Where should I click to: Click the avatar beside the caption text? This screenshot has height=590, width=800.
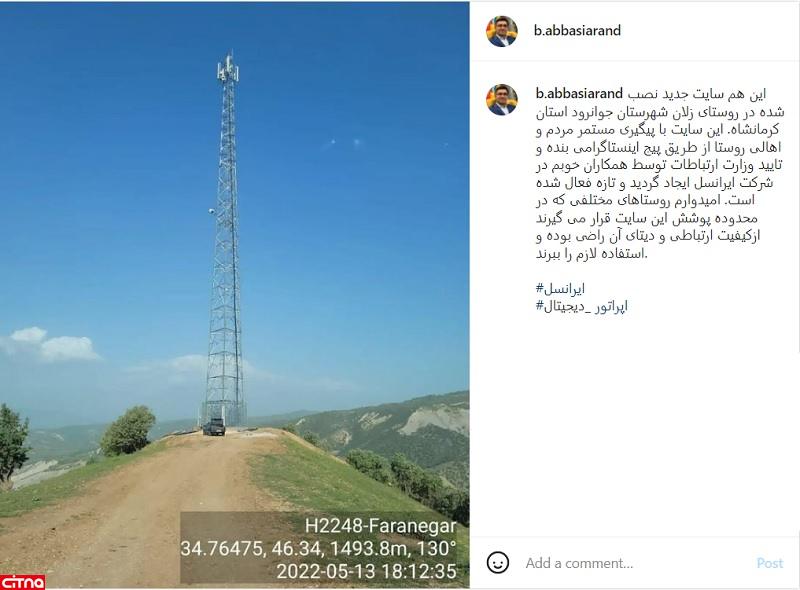[x=502, y=99]
